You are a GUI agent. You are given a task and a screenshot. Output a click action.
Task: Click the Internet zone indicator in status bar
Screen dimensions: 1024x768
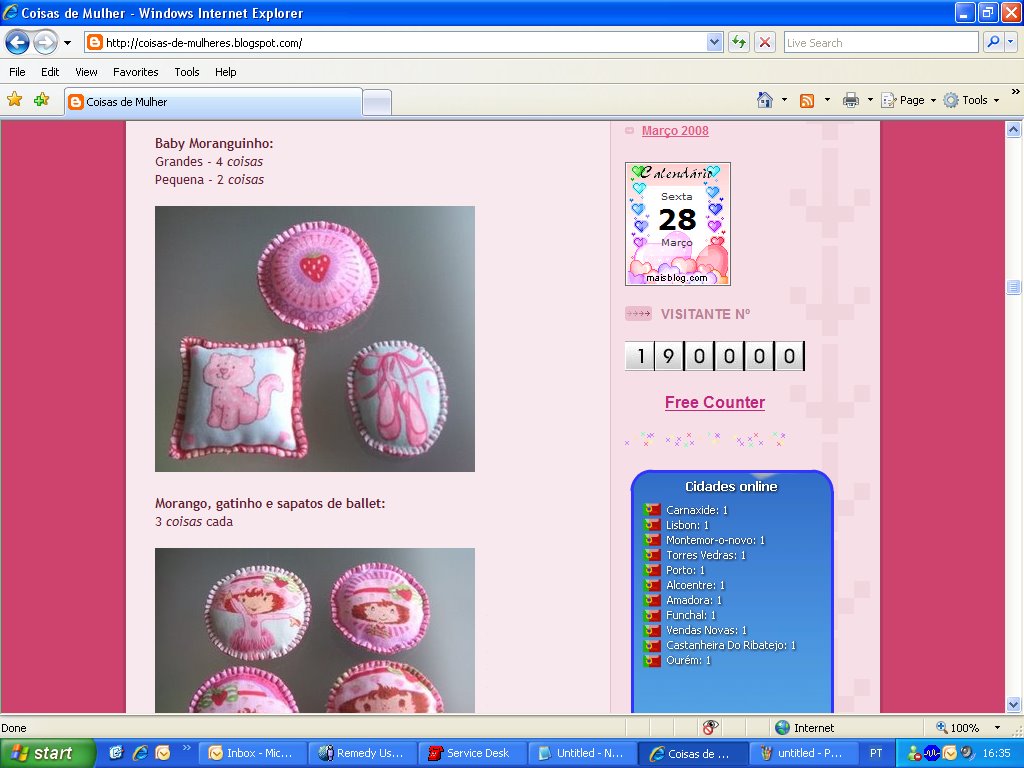pyautogui.click(x=804, y=728)
